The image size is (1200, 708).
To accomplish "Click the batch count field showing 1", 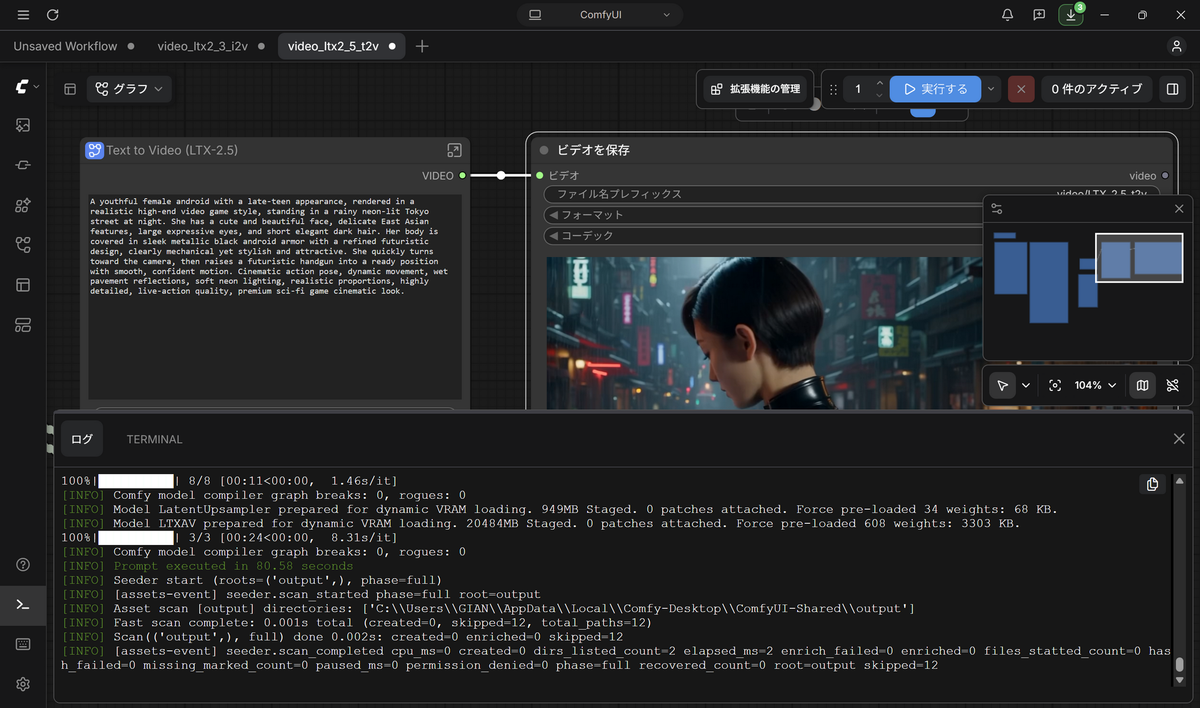I will [858, 89].
